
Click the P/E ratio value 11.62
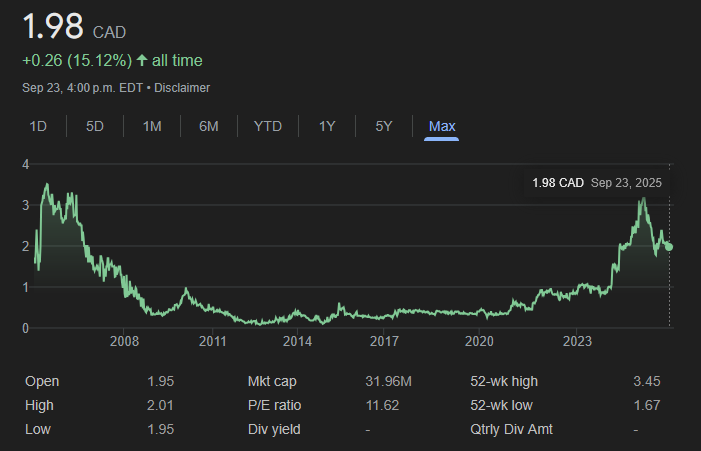click(x=382, y=405)
